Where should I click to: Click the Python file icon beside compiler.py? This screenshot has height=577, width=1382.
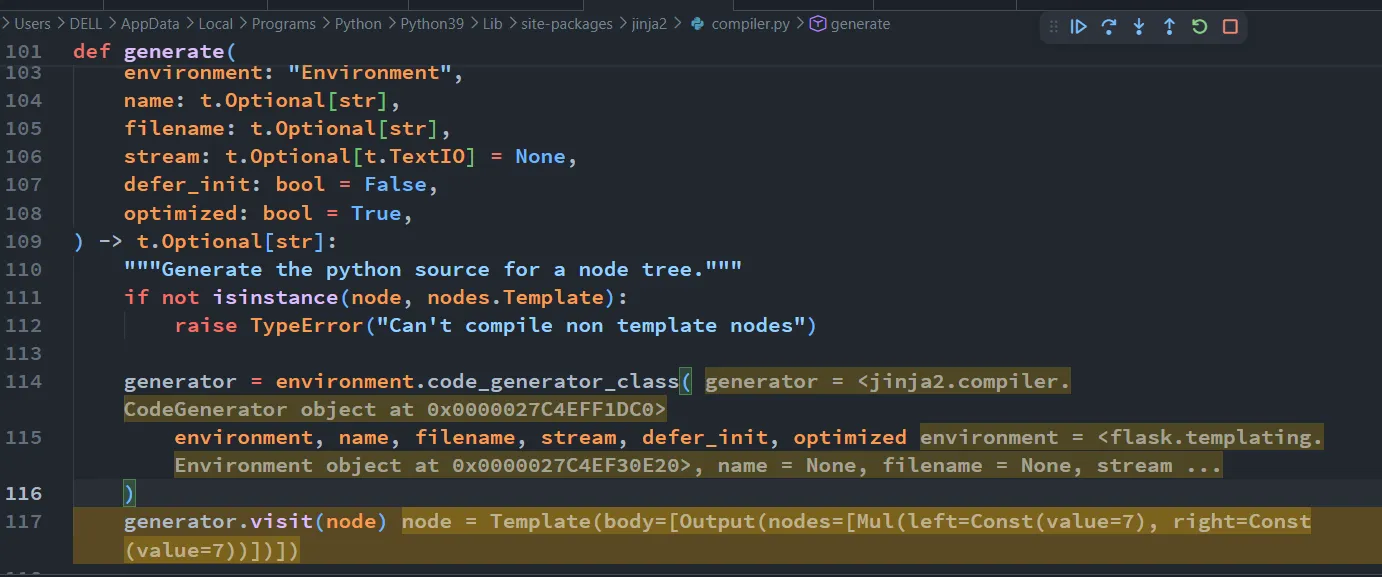coord(697,24)
